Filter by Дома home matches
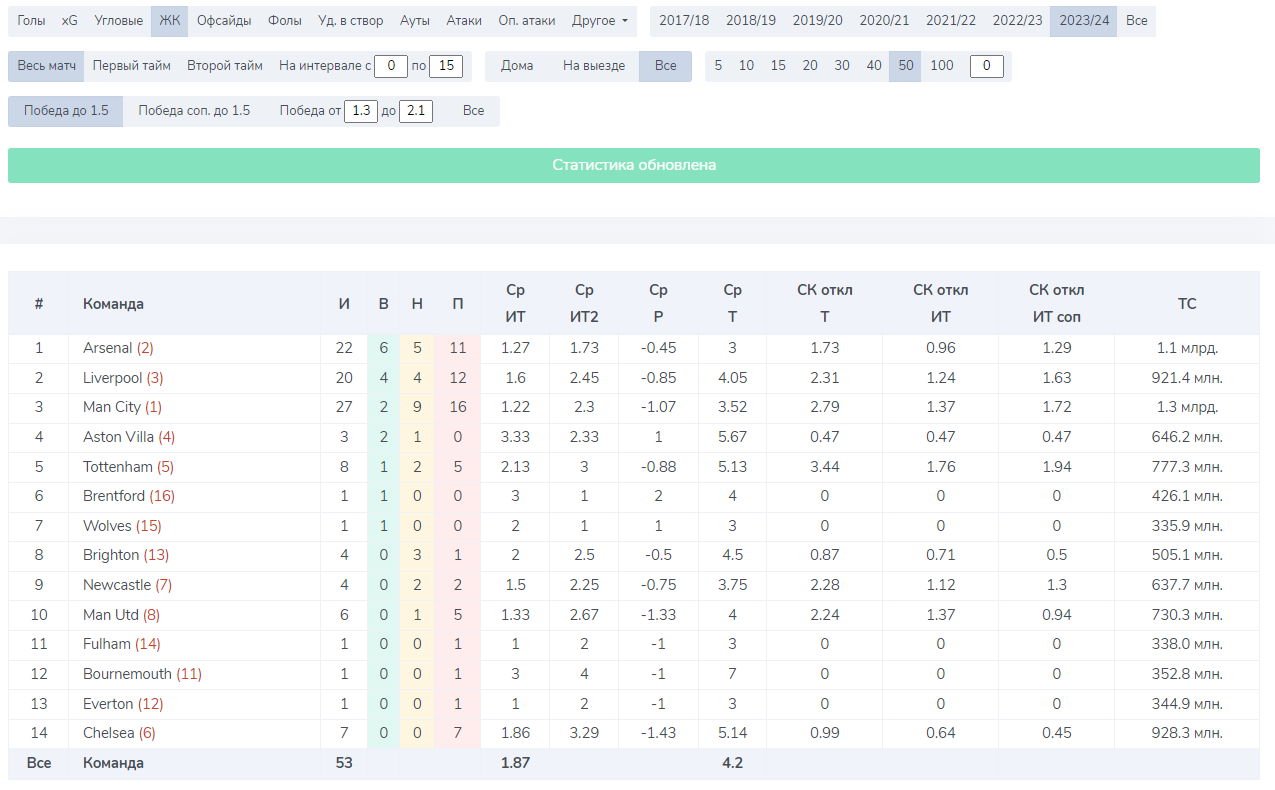The width and height of the screenshot is (1275, 790). tap(517, 66)
